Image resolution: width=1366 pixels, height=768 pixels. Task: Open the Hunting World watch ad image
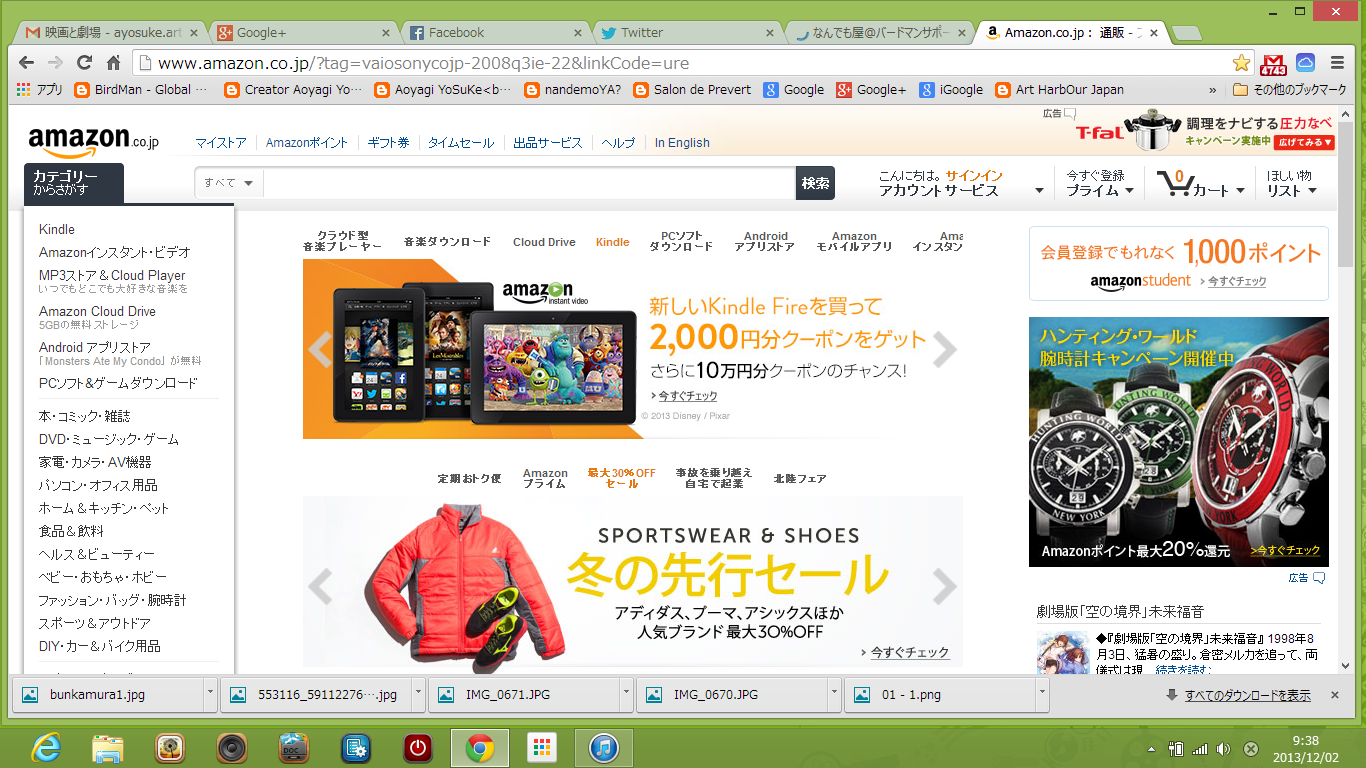tap(1179, 442)
